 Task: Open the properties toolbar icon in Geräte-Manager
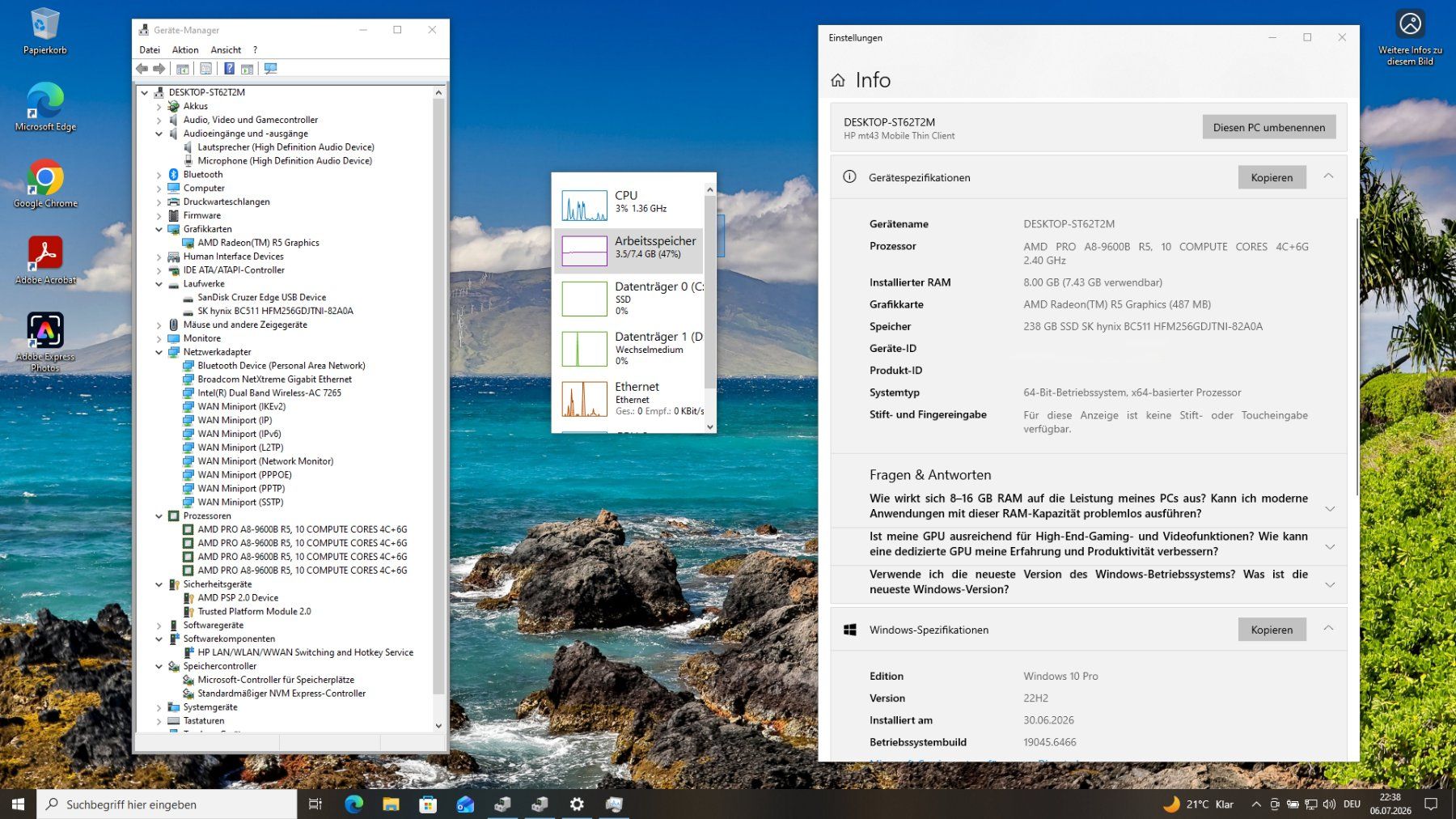(205, 69)
